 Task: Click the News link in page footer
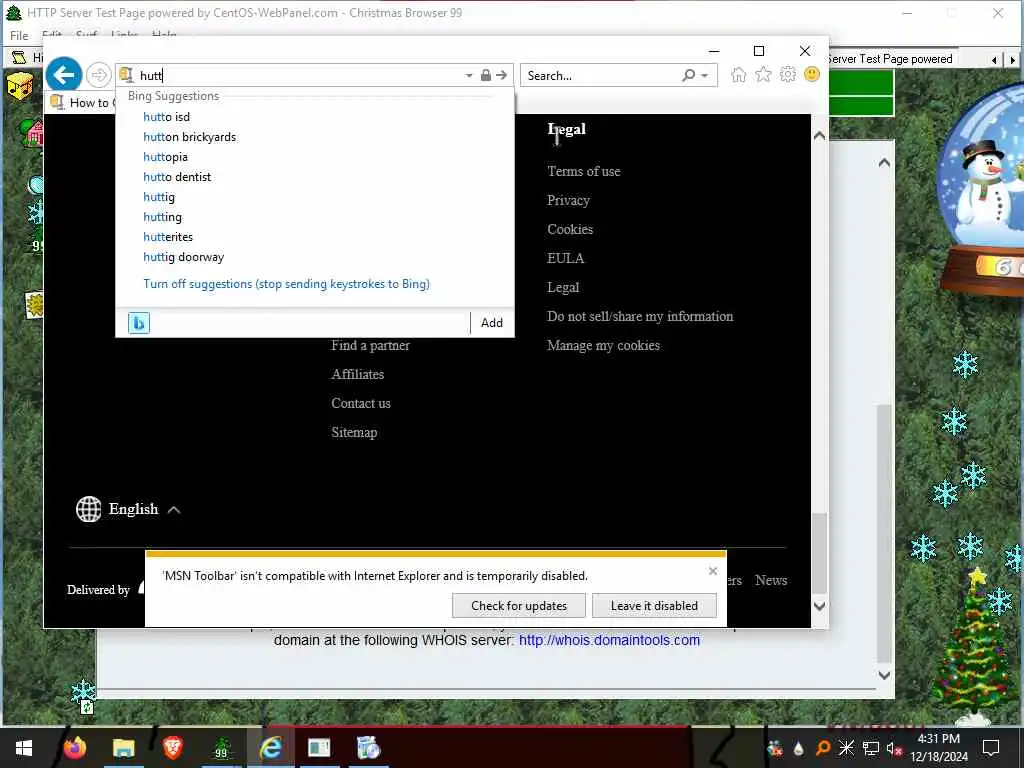coord(771,580)
